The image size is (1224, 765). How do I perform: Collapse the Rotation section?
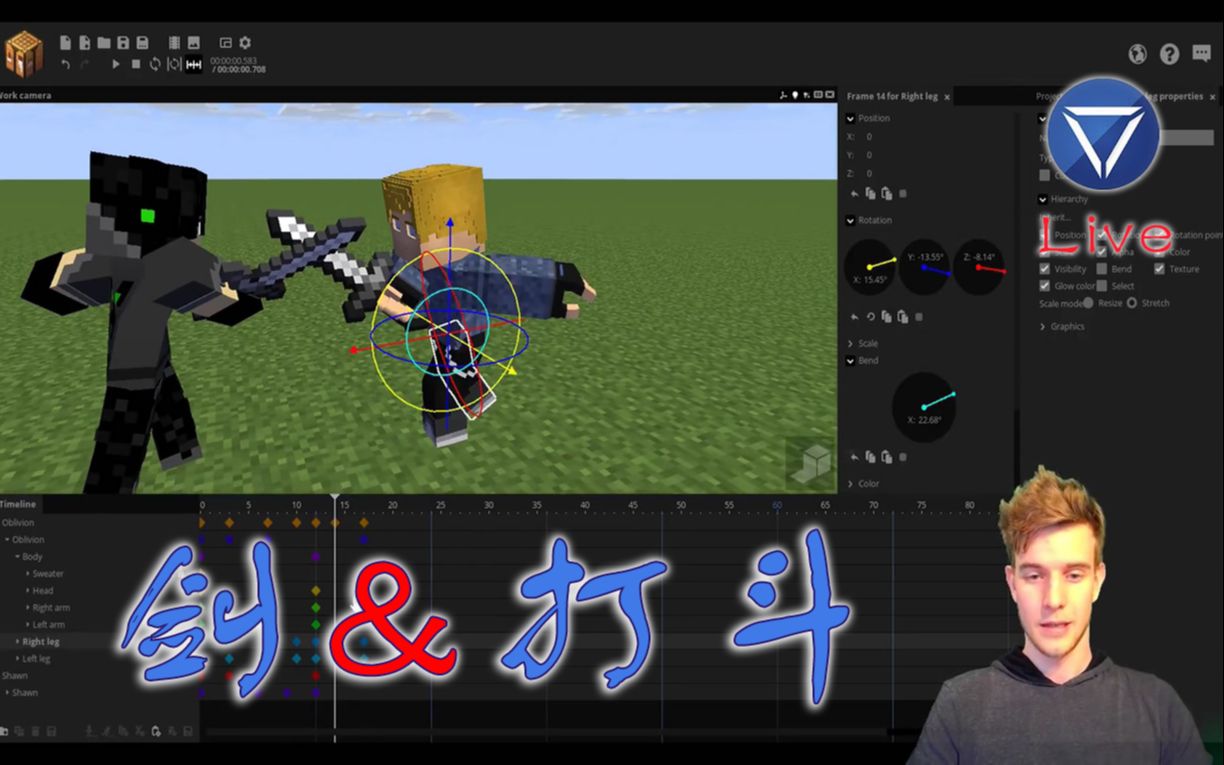pyautogui.click(x=850, y=220)
